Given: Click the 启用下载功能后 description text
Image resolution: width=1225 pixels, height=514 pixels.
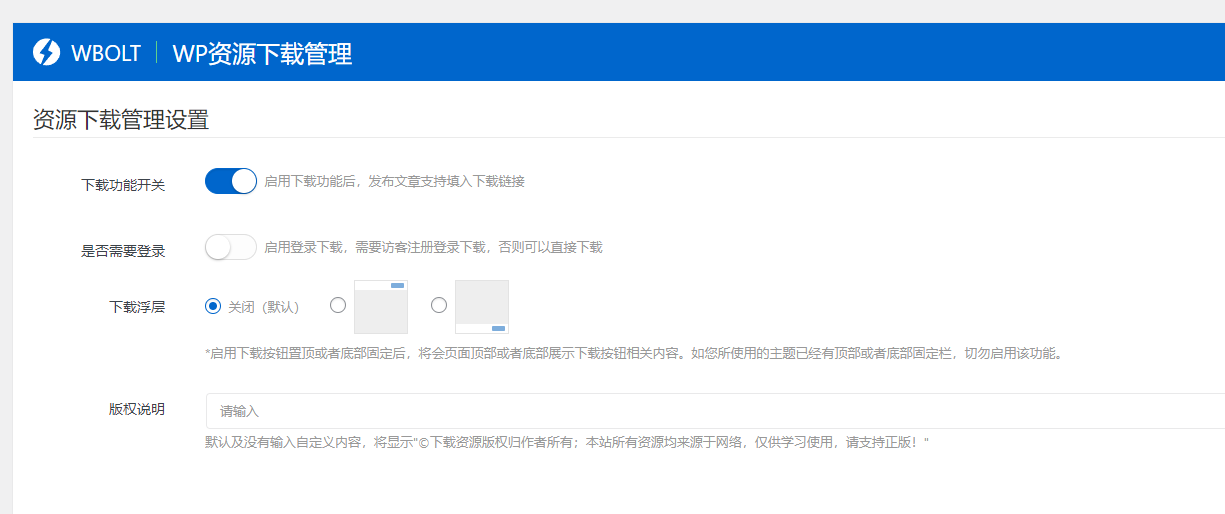Looking at the screenshot, I should [394, 182].
